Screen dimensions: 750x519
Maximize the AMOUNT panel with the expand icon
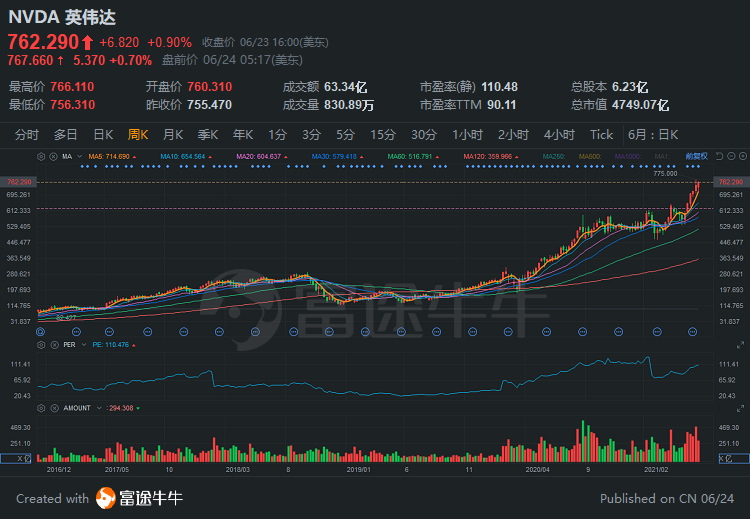pyautogui.click(x=740, y=409)
